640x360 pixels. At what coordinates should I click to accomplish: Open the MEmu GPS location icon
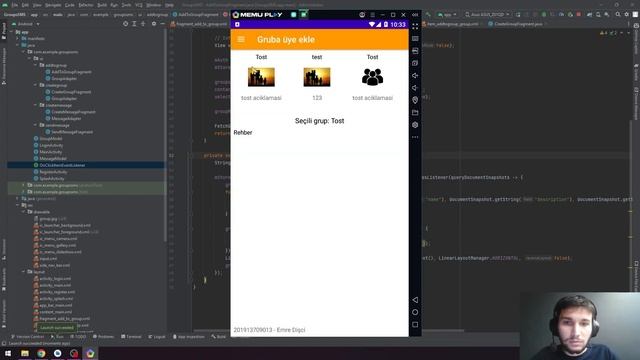click(x=415, y=100)
